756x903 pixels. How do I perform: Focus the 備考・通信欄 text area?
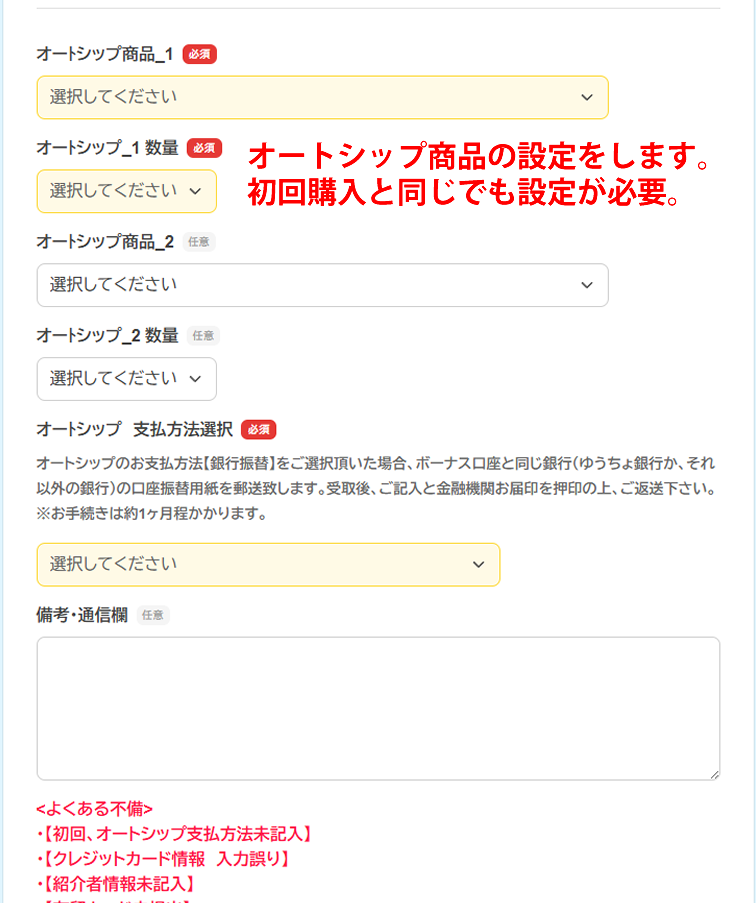[378, 708]
